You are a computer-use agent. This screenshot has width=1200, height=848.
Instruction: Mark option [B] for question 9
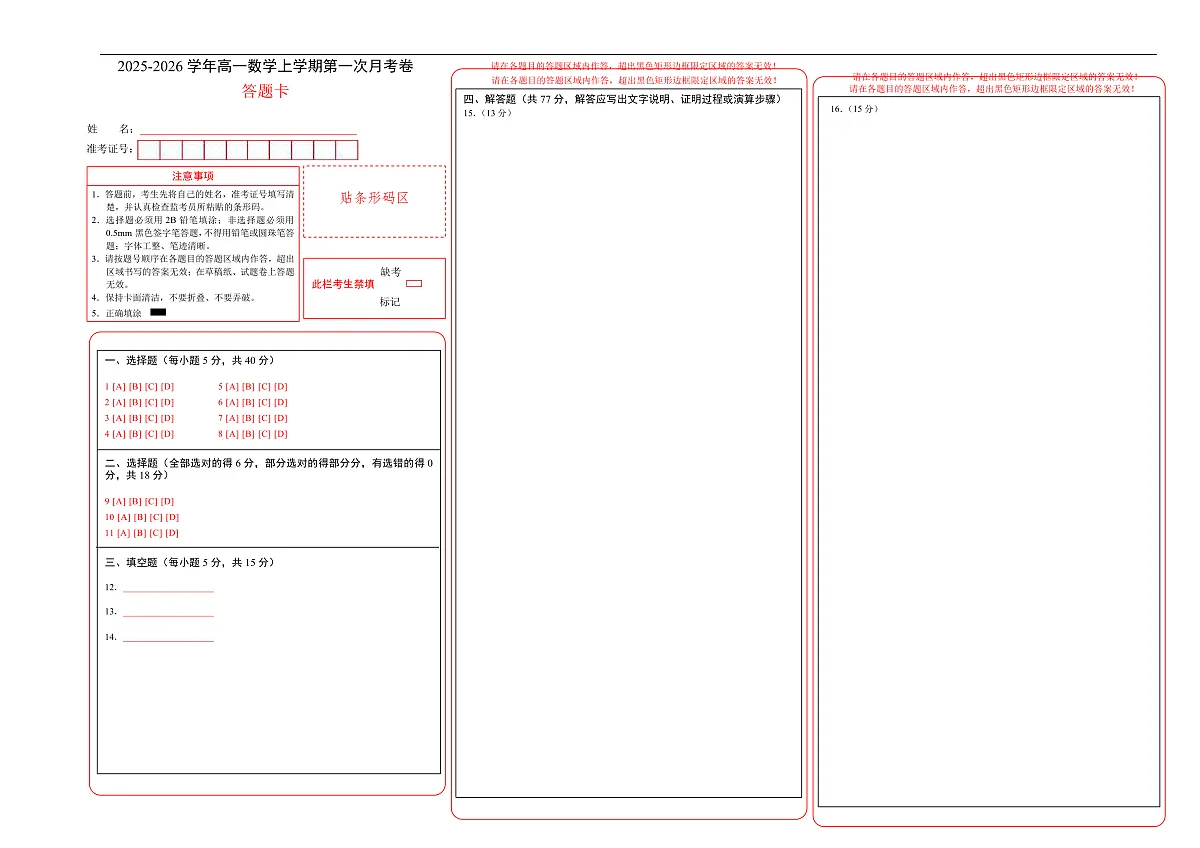coord(135,502)
